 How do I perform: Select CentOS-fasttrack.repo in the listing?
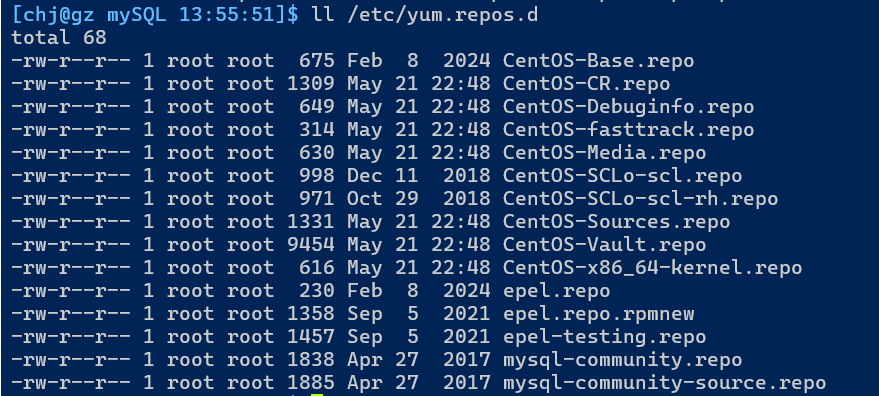628,130
